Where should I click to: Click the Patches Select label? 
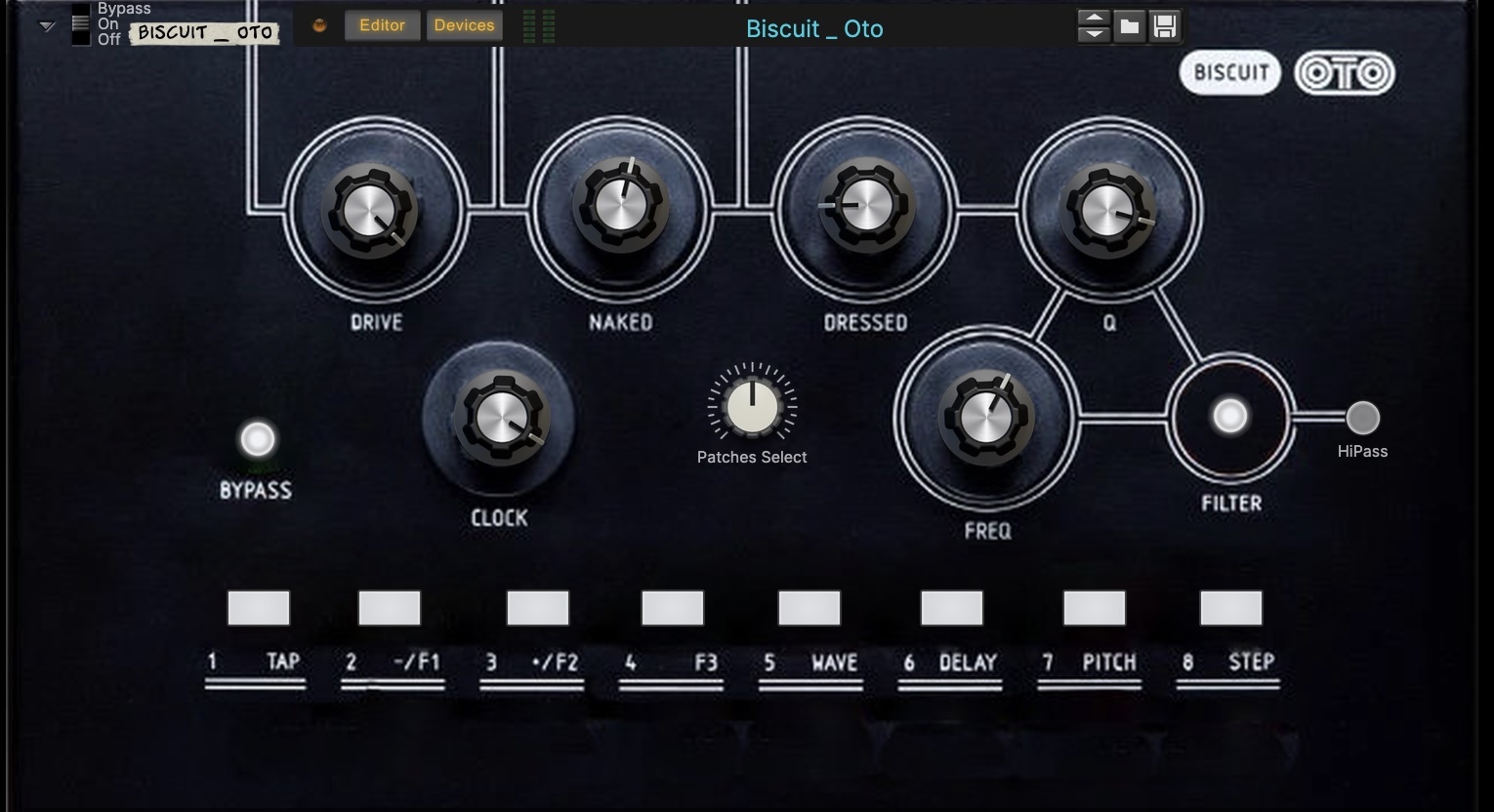pyautogui.click(x=752, y=457)
